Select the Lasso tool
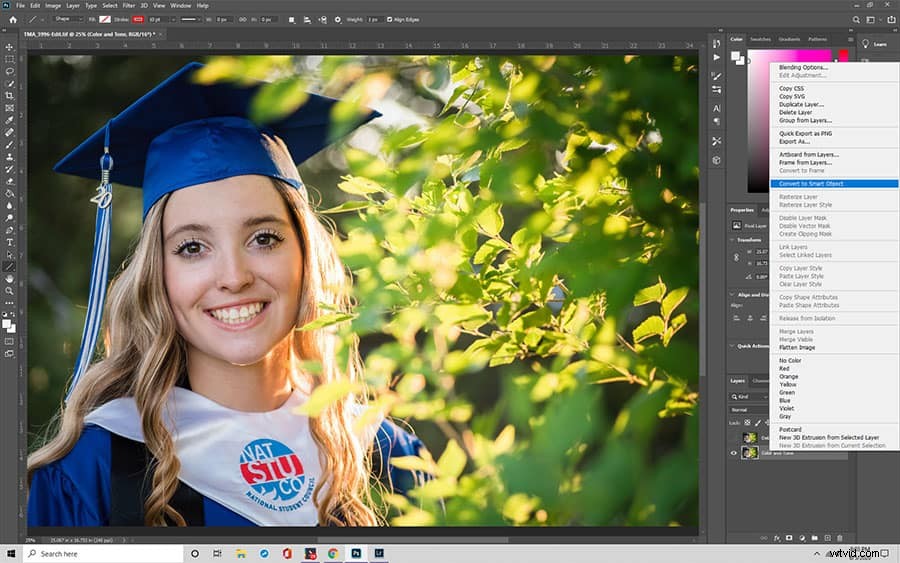 [9, 71]
